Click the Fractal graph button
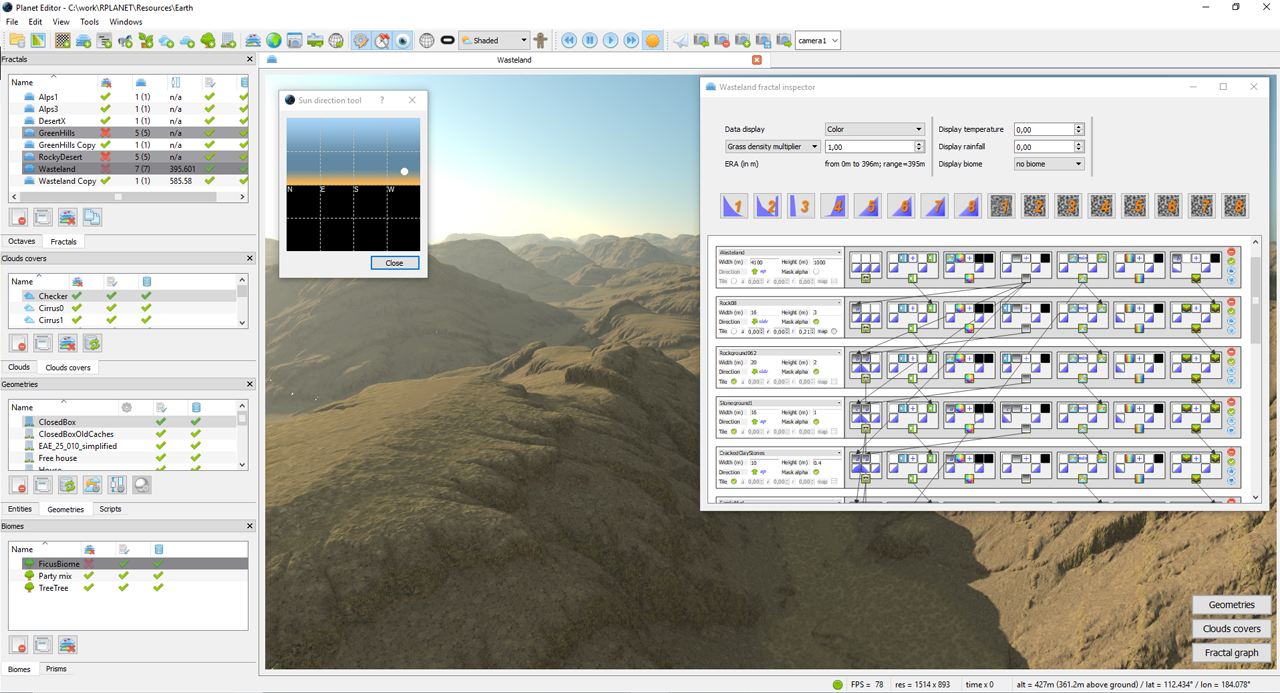The height and width of the screenshot is (693, 1280). (x=1231, y=652)
